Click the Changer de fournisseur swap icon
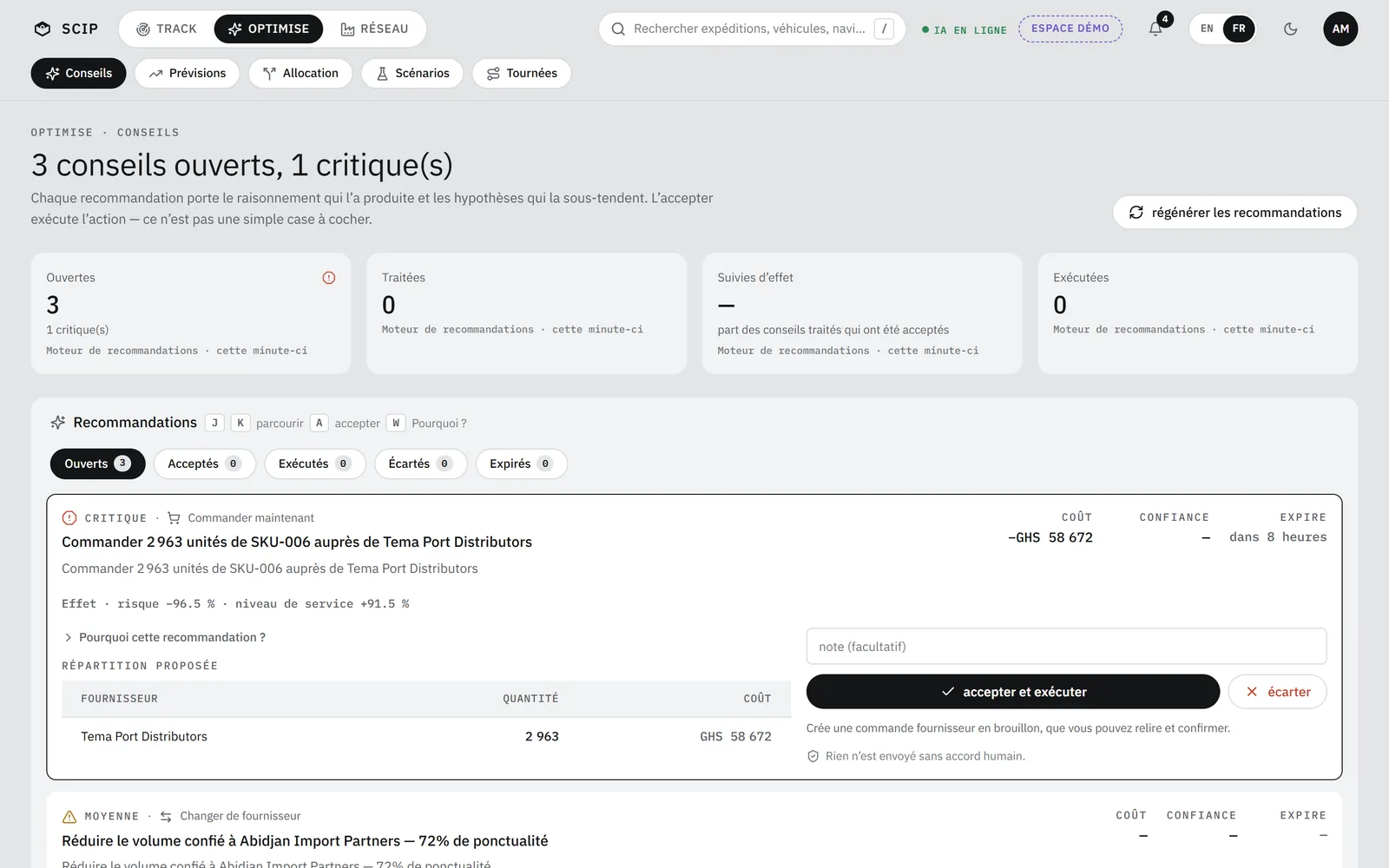This screenshot has width=1389, height=868. coord(166,817)
